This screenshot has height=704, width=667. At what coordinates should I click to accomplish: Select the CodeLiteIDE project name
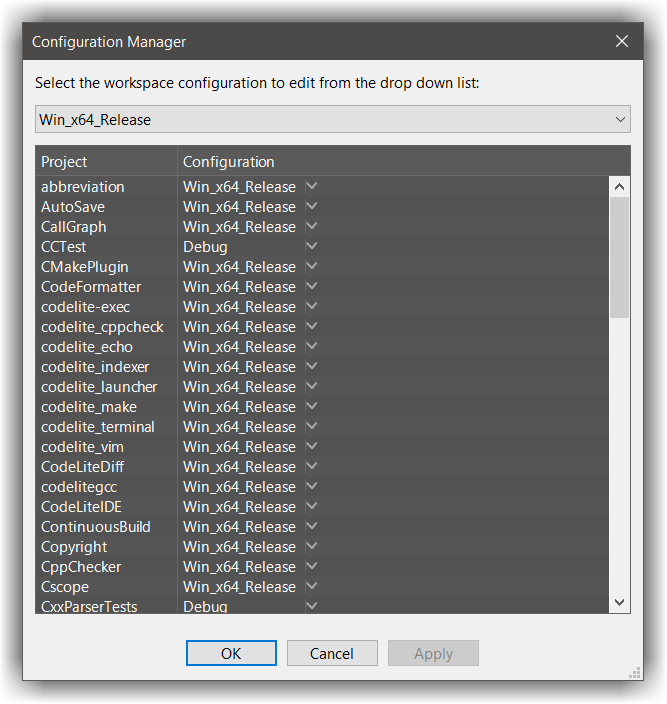[81, 506]
